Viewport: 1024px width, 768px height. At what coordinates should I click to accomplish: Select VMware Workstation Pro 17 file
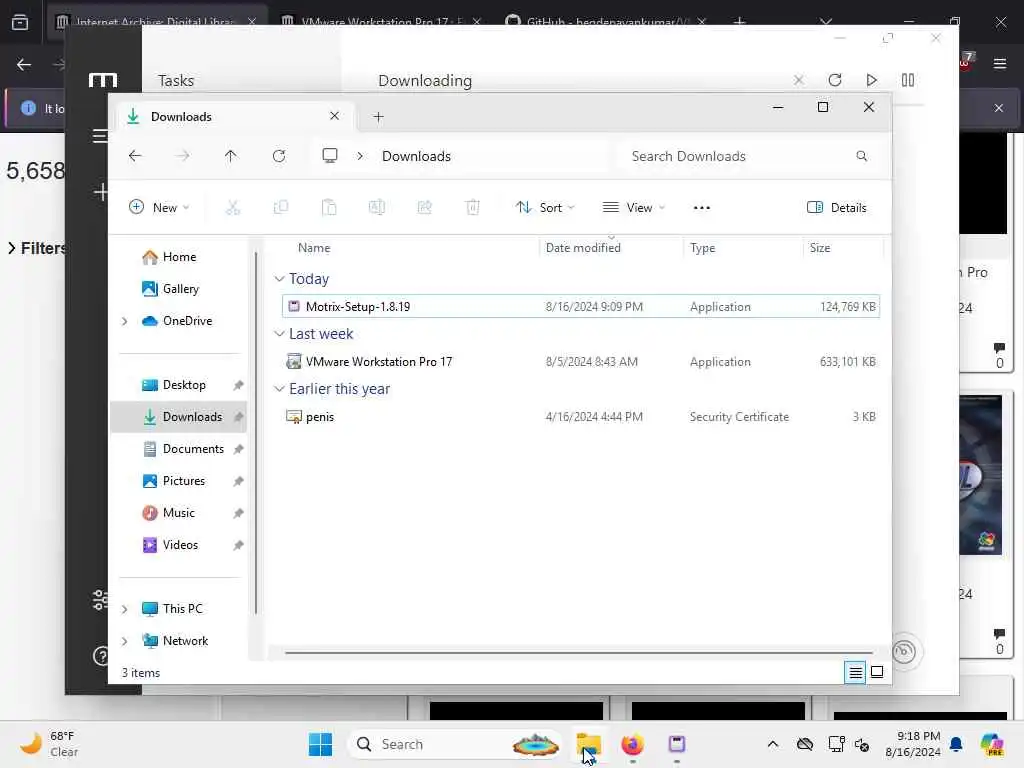tap(581, 361)
